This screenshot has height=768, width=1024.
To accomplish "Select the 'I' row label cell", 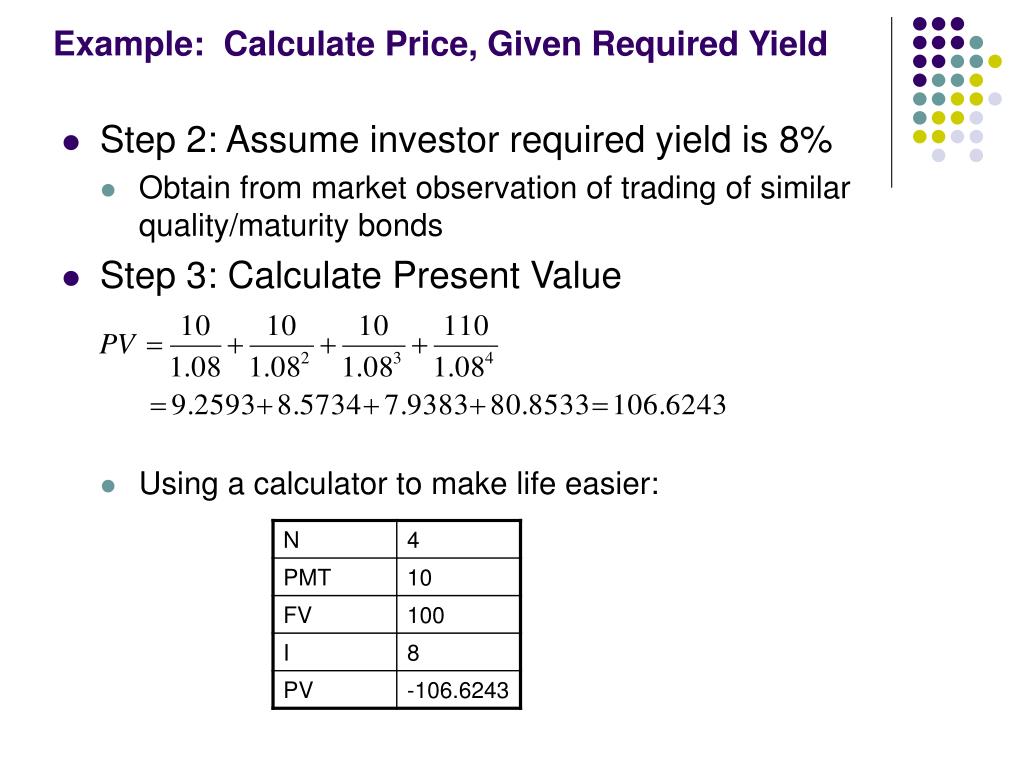I will (x=334, y=652).
